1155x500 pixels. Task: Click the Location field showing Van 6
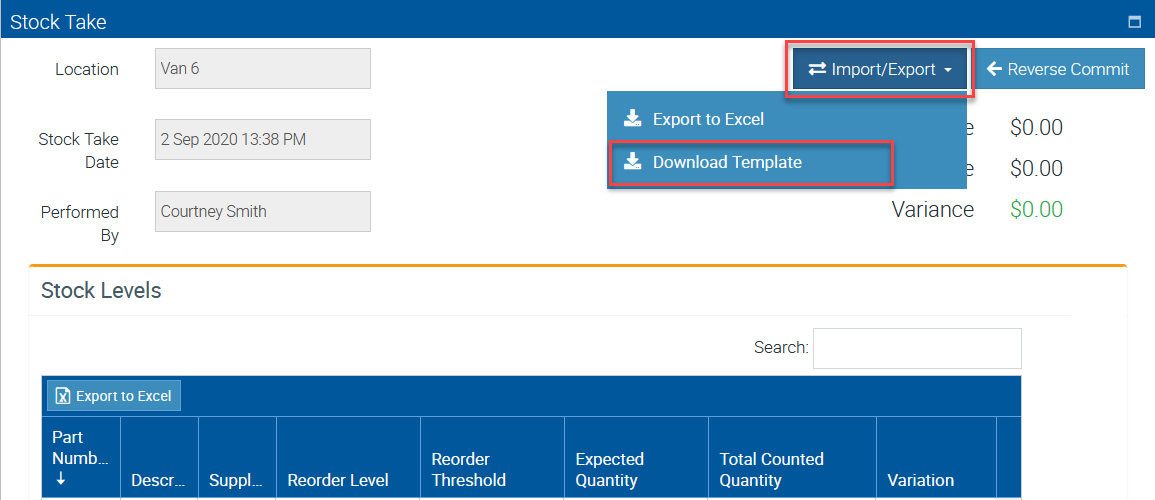click(263, 69)
